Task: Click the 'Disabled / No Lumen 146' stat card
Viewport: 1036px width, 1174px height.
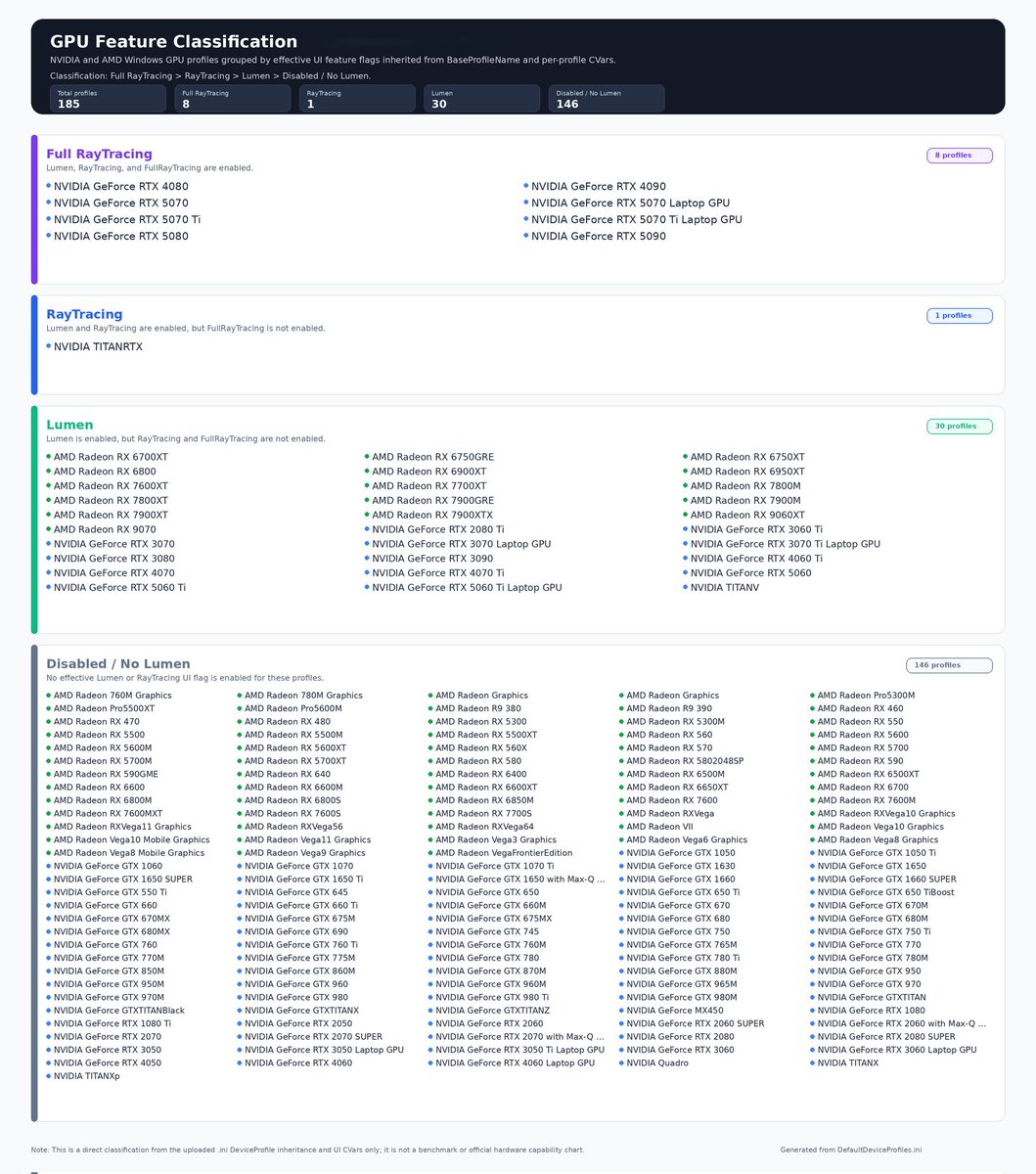Action: (x=607, y=98)
